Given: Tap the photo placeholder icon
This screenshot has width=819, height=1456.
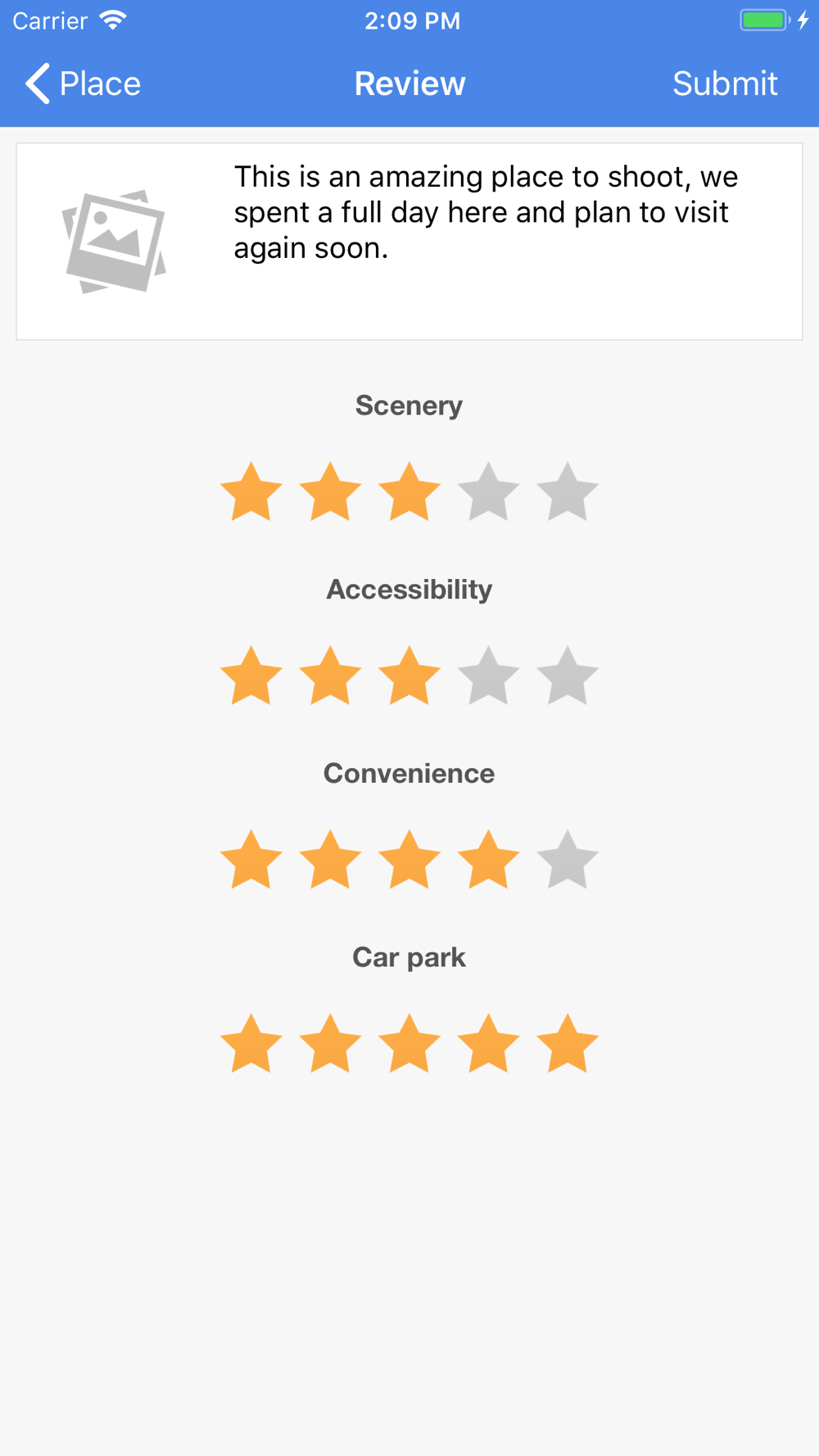Looking at the screenshot, I should (115, 241).
